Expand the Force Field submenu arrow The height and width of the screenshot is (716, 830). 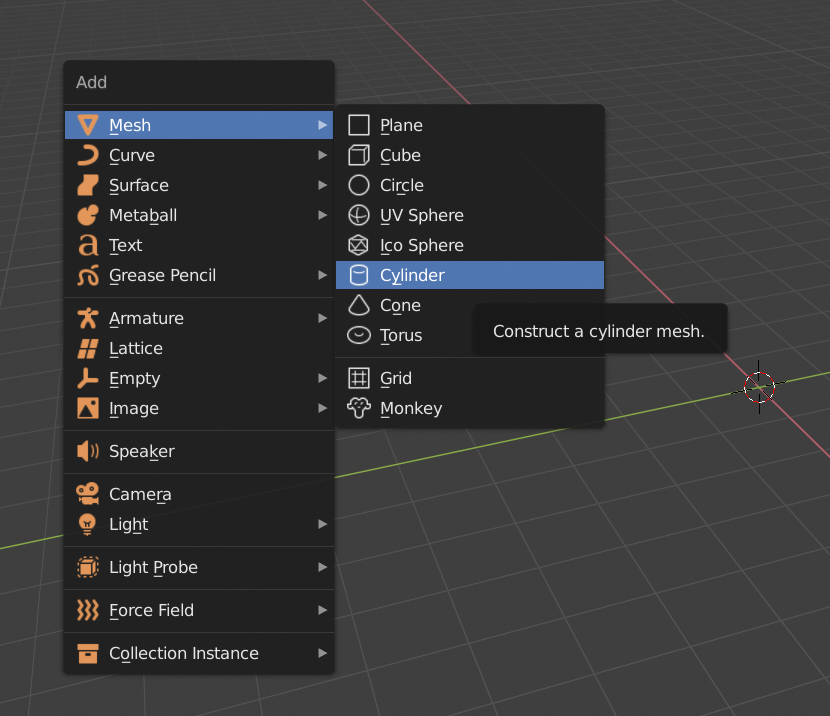point(322,610)
